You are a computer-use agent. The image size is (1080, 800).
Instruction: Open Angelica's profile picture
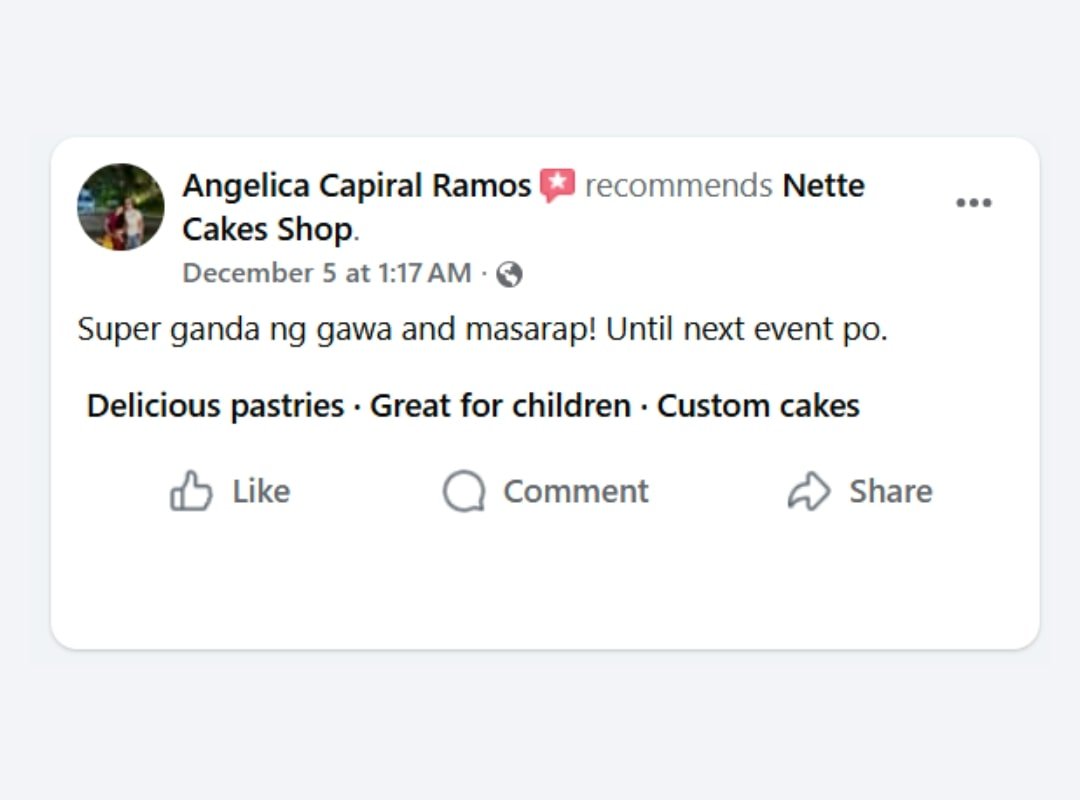[121, 207]
